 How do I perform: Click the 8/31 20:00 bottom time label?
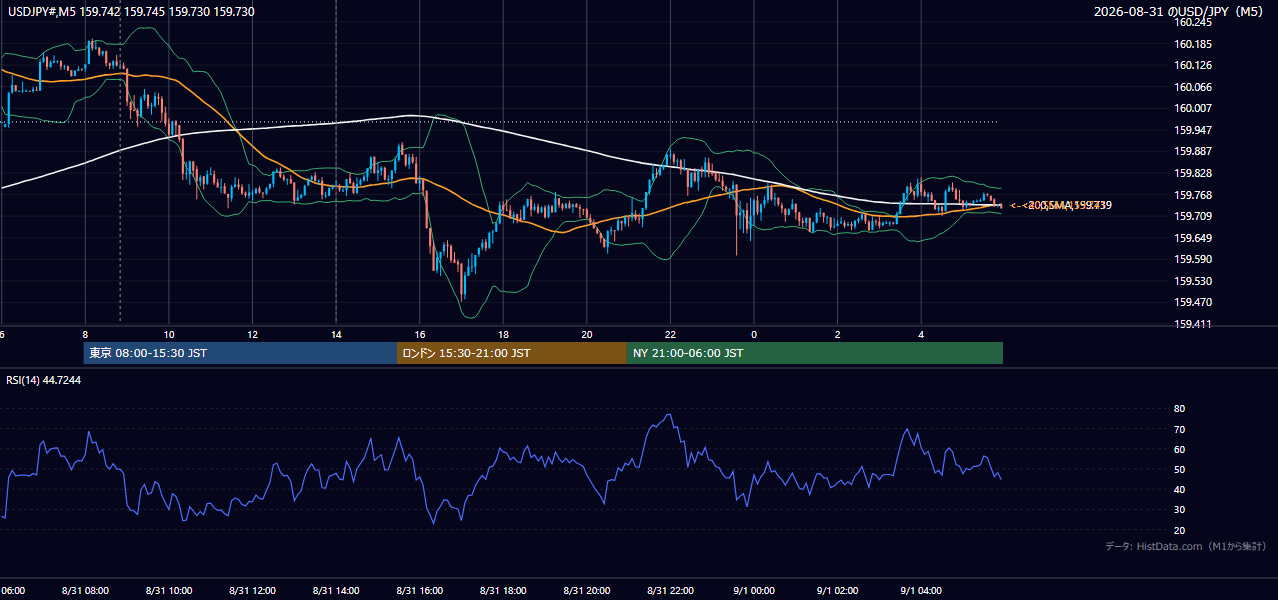tap(587, 590)
